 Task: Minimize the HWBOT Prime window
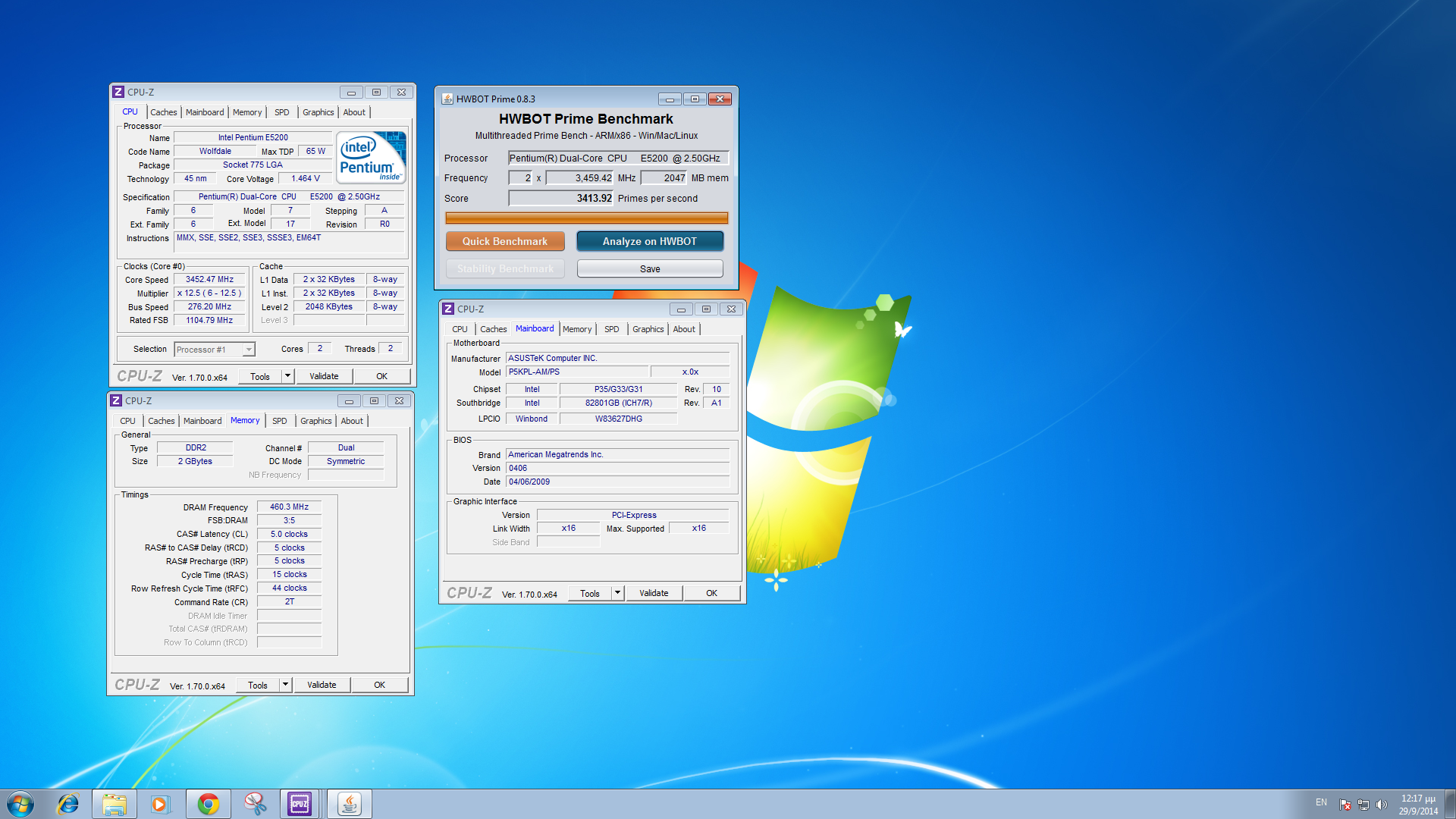[670, 99]
